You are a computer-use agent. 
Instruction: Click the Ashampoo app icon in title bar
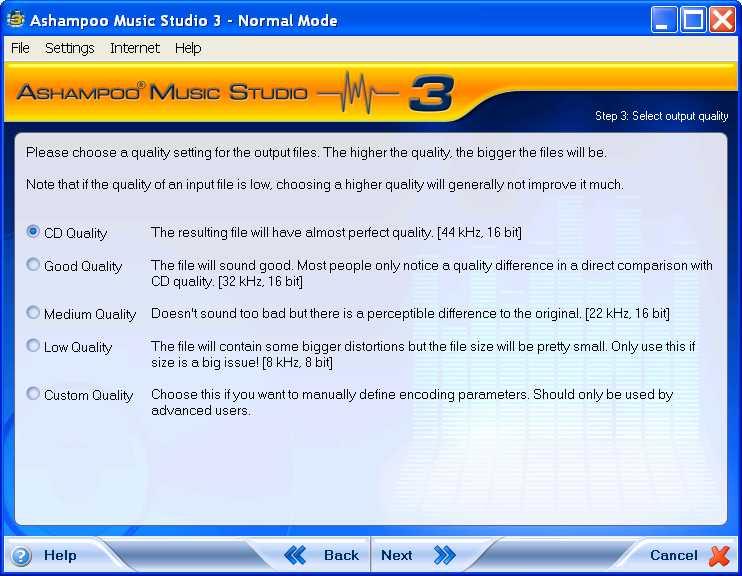(15, 20)
